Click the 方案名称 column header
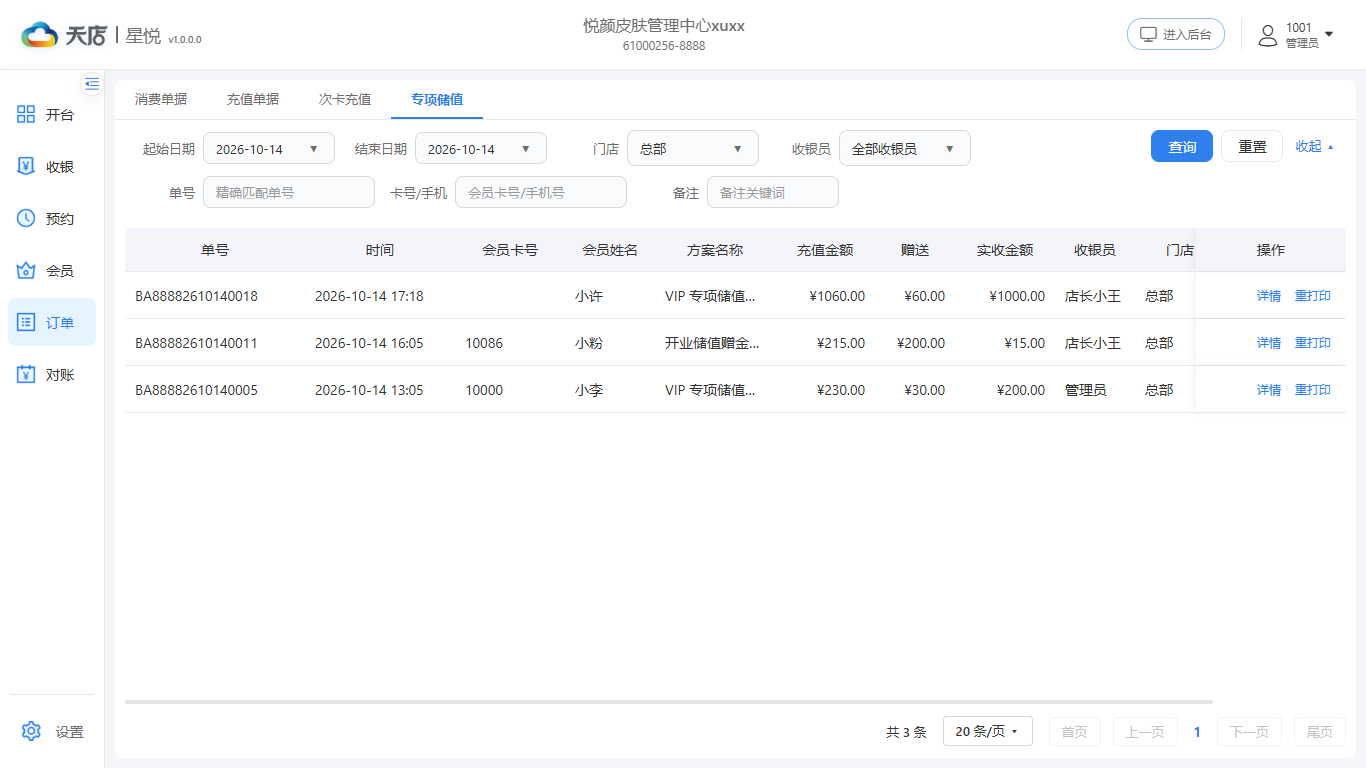This screenshot has width=1366, height=768. 715,250
